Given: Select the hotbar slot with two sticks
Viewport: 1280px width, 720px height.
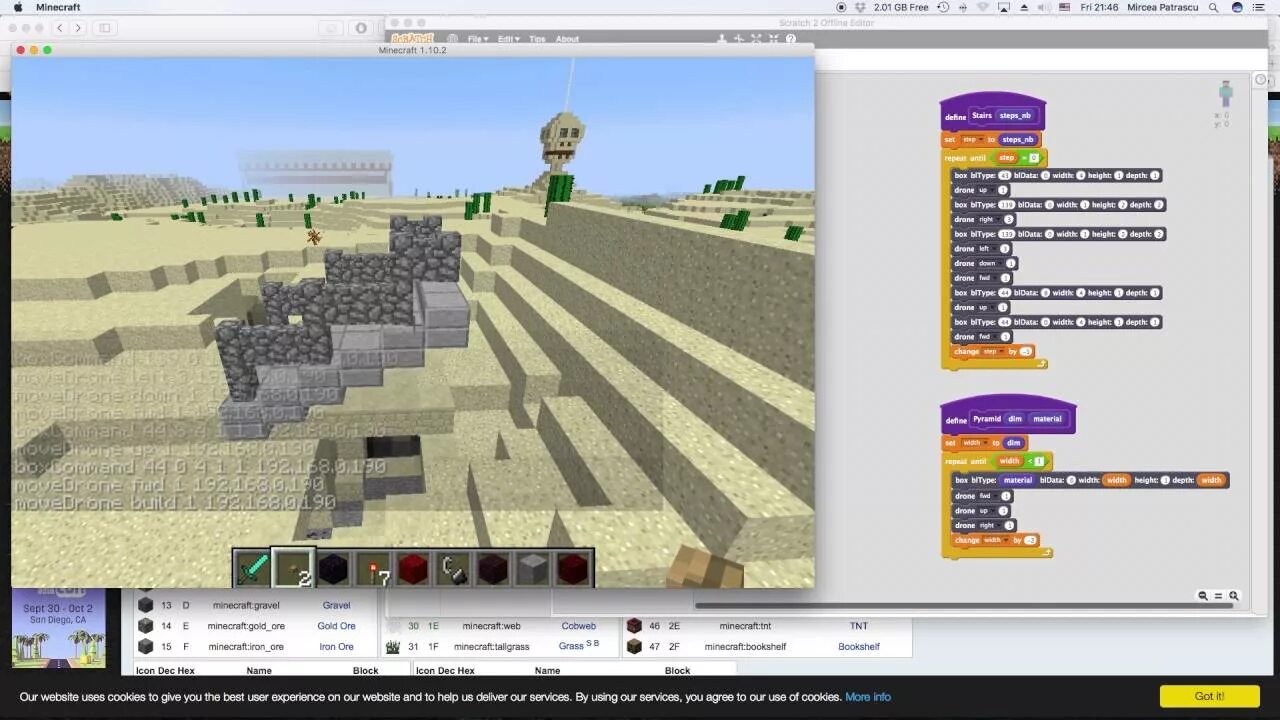Looking at the screenshot, I should [293, 569].
